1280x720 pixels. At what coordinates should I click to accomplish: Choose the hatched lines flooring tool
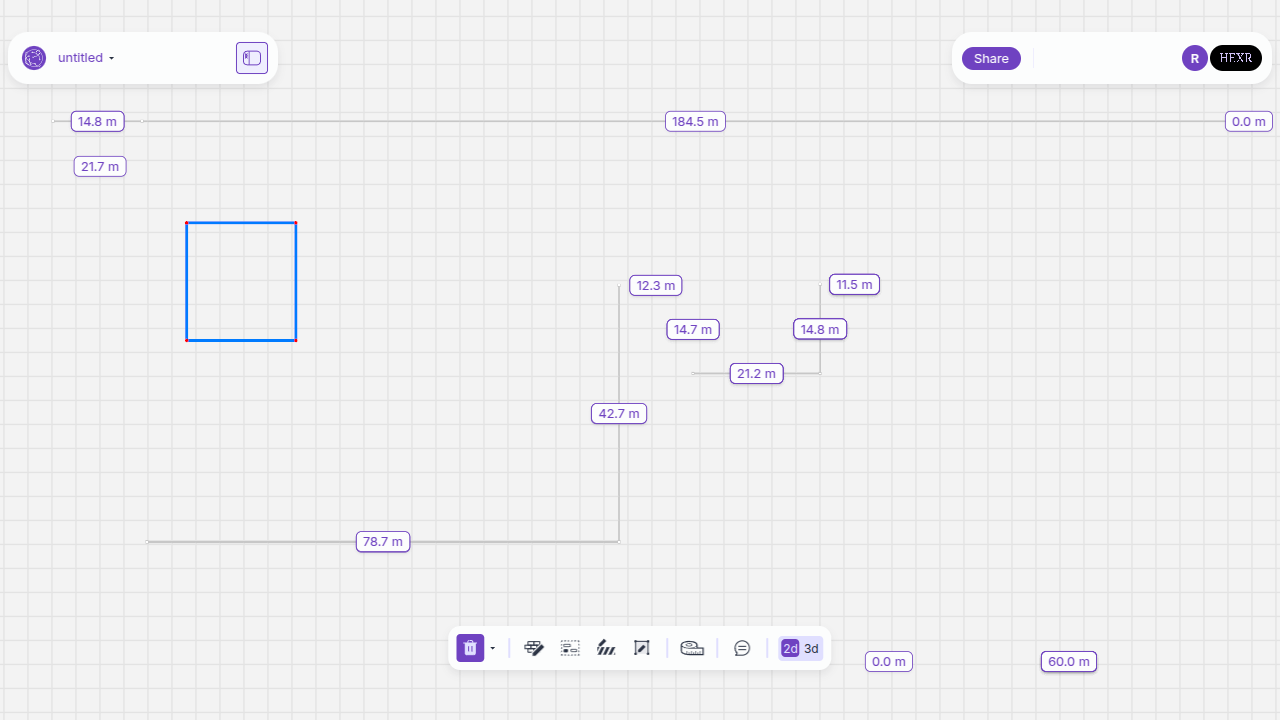pos(606,648)
